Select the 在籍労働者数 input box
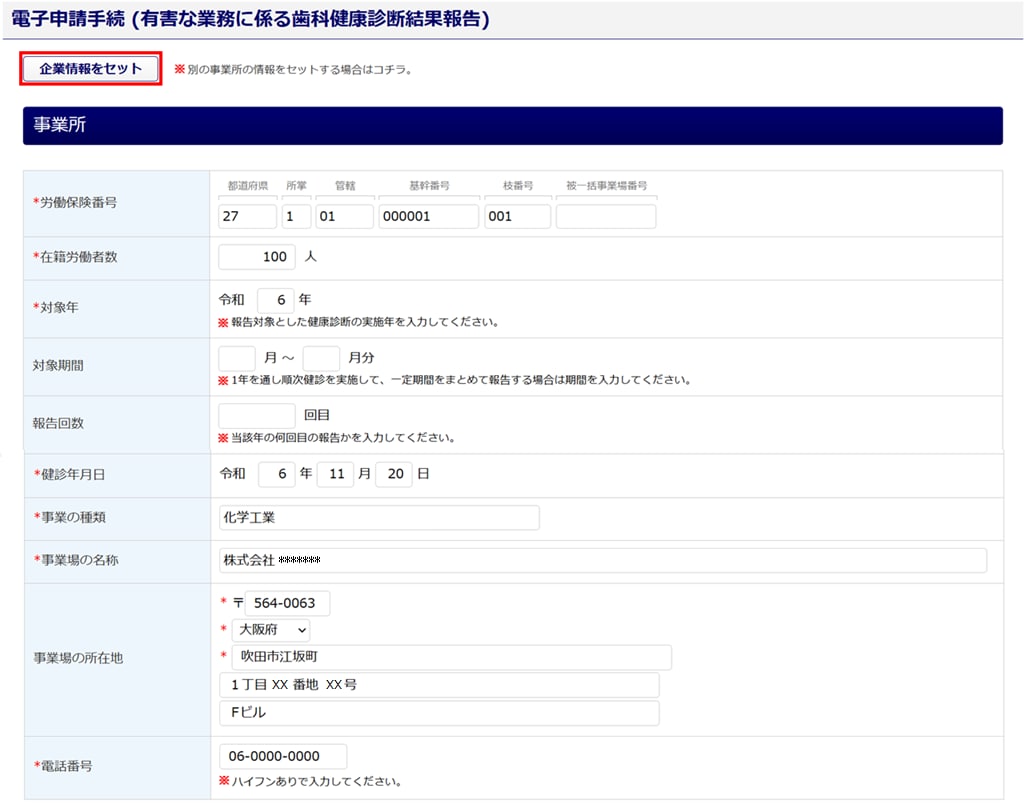 257,257
